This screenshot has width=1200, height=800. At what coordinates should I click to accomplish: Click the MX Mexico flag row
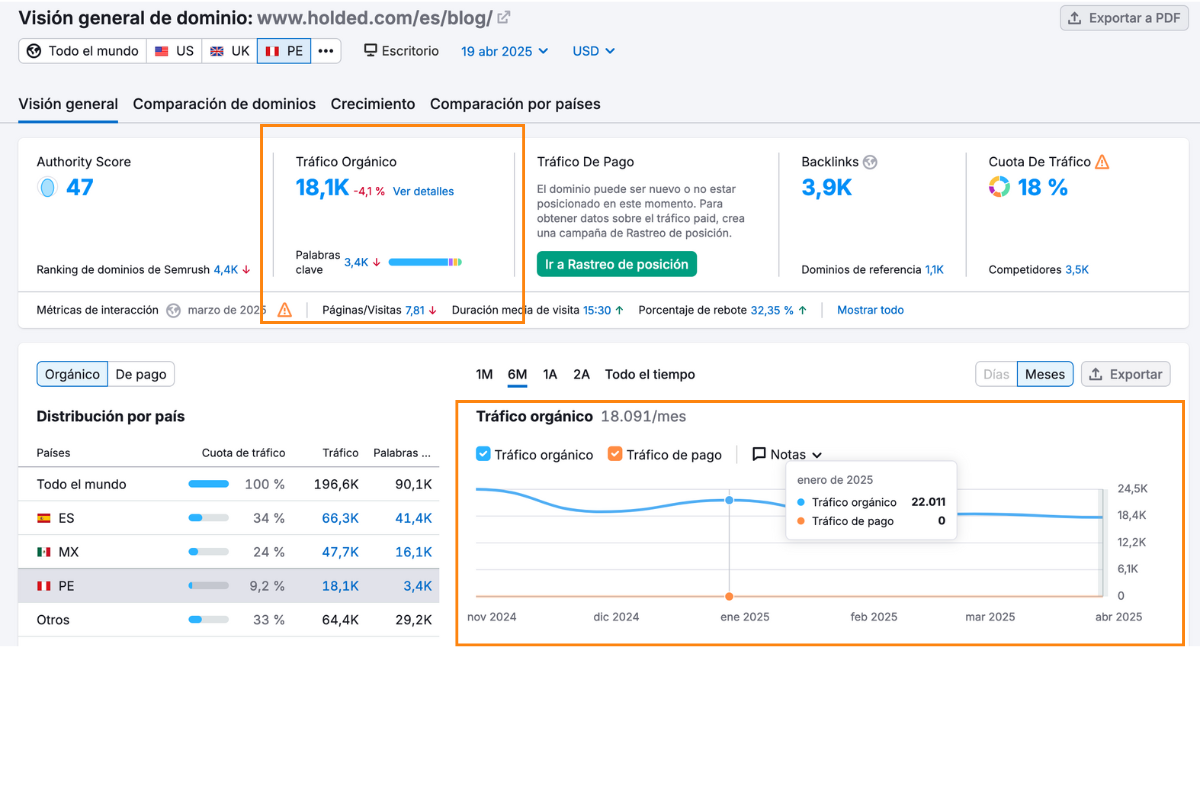(x=228, y=552)
